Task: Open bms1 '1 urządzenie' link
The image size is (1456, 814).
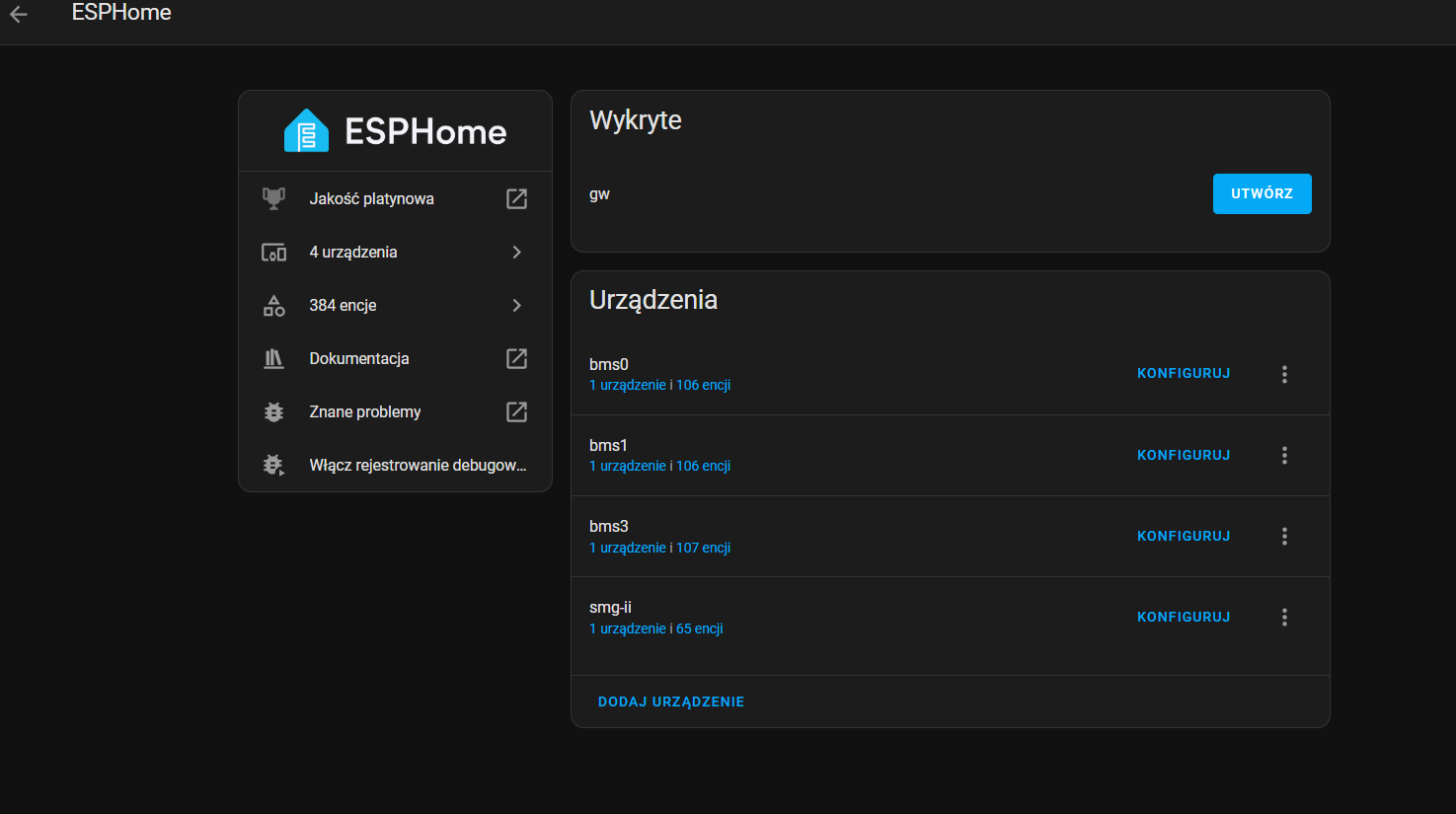Action: click(x=628, y=466)
